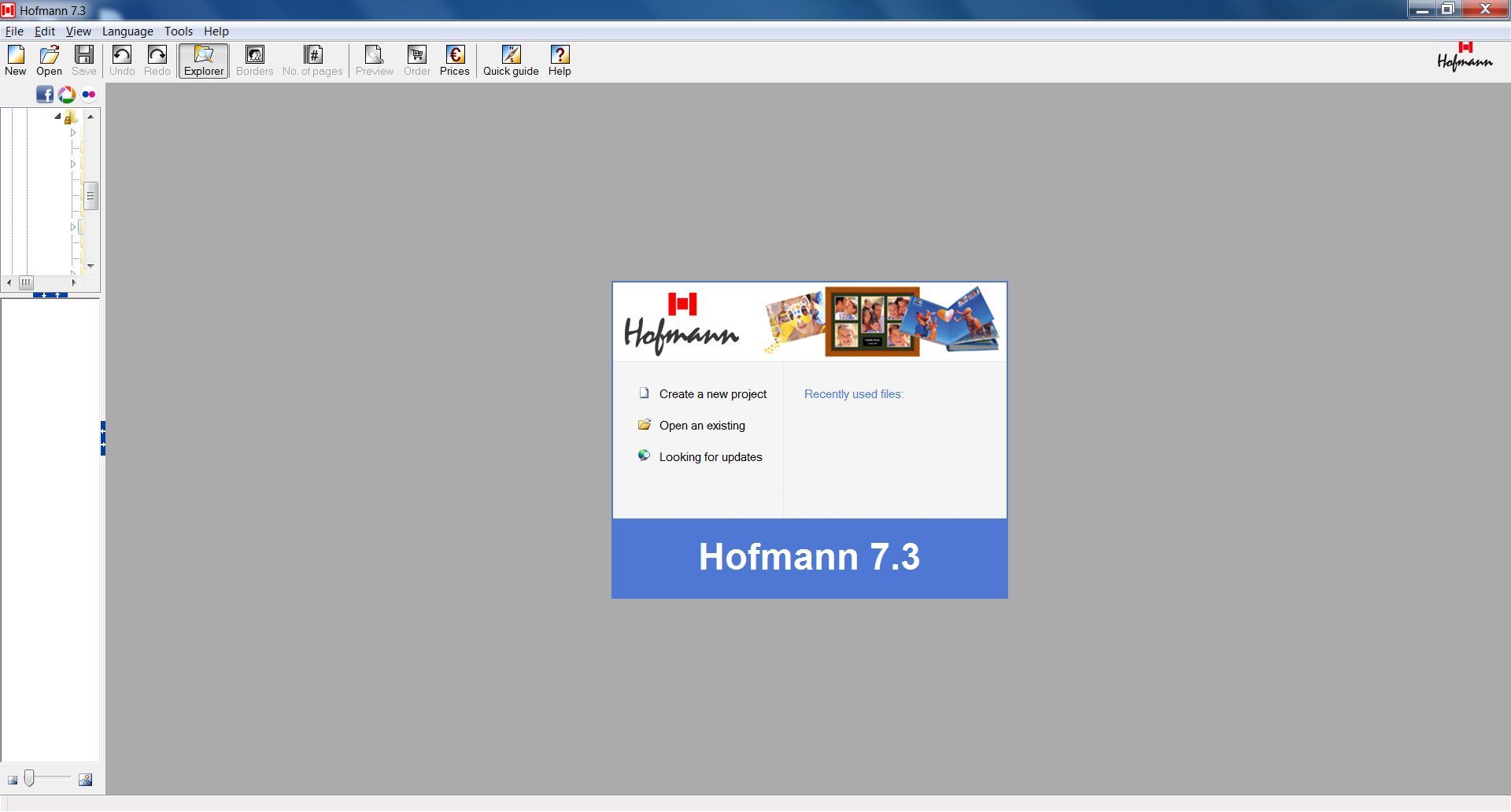Click the Flickr import icon
The image size is (1511, 812).
point(89,94)
